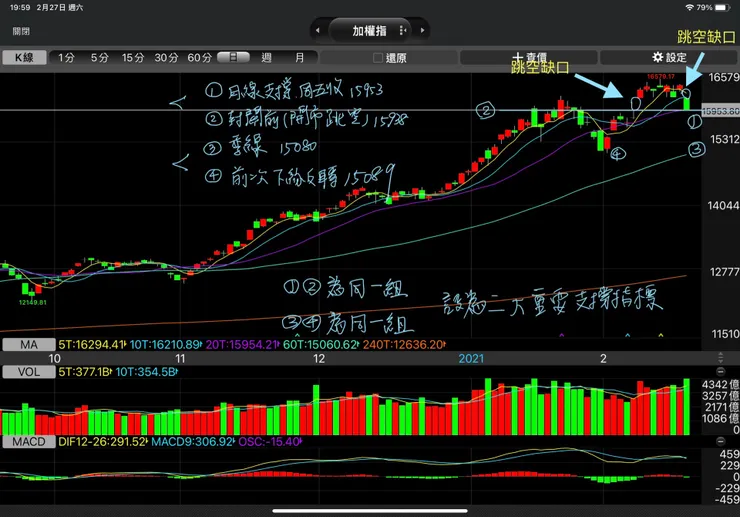Image resolution: width=740 pixels, height=517 pixels.
Task: Click the OSC:-15.40 value
Action: click(269, 442)
